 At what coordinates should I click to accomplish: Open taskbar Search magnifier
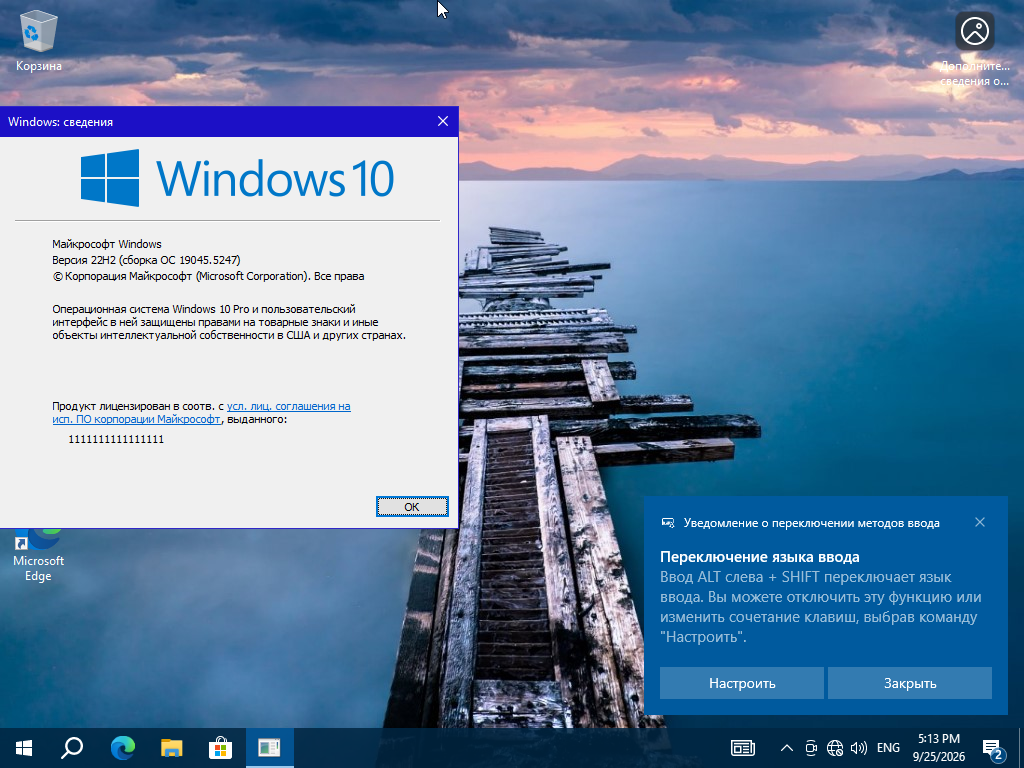pos(72,748)
